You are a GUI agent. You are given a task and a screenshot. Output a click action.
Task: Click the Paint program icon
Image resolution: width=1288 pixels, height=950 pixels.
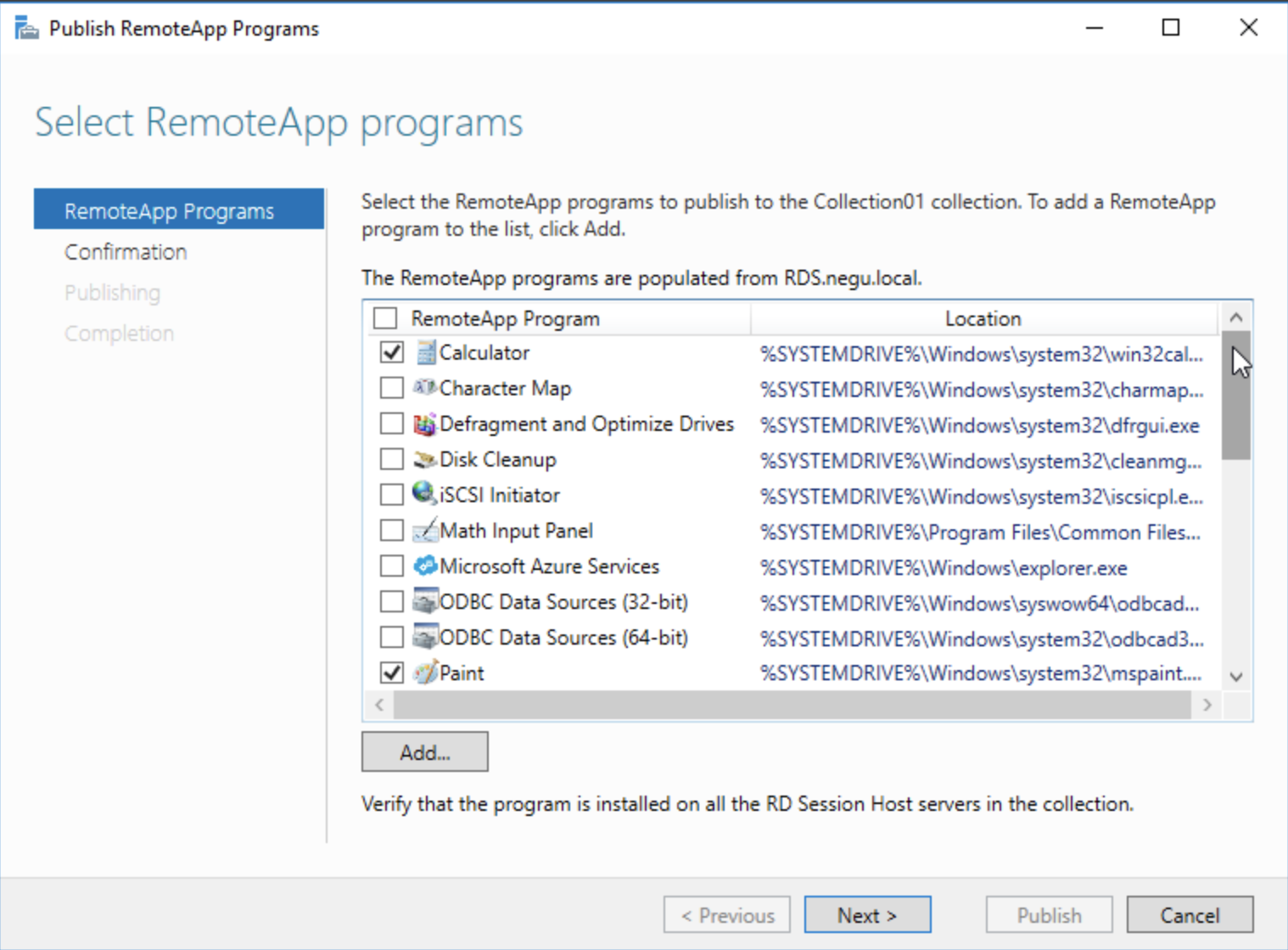tap(425, 673)
